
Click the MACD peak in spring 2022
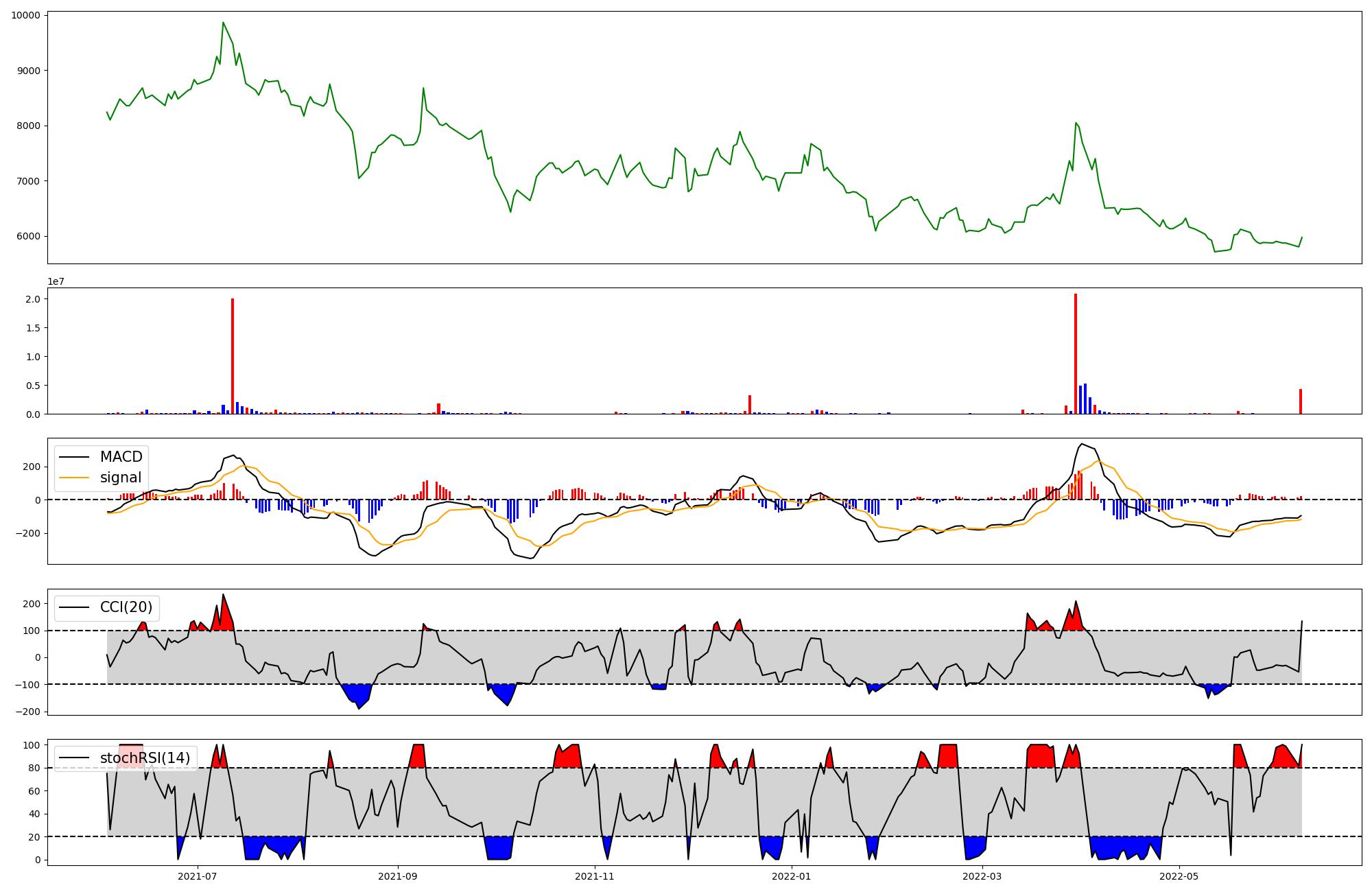1082,444
